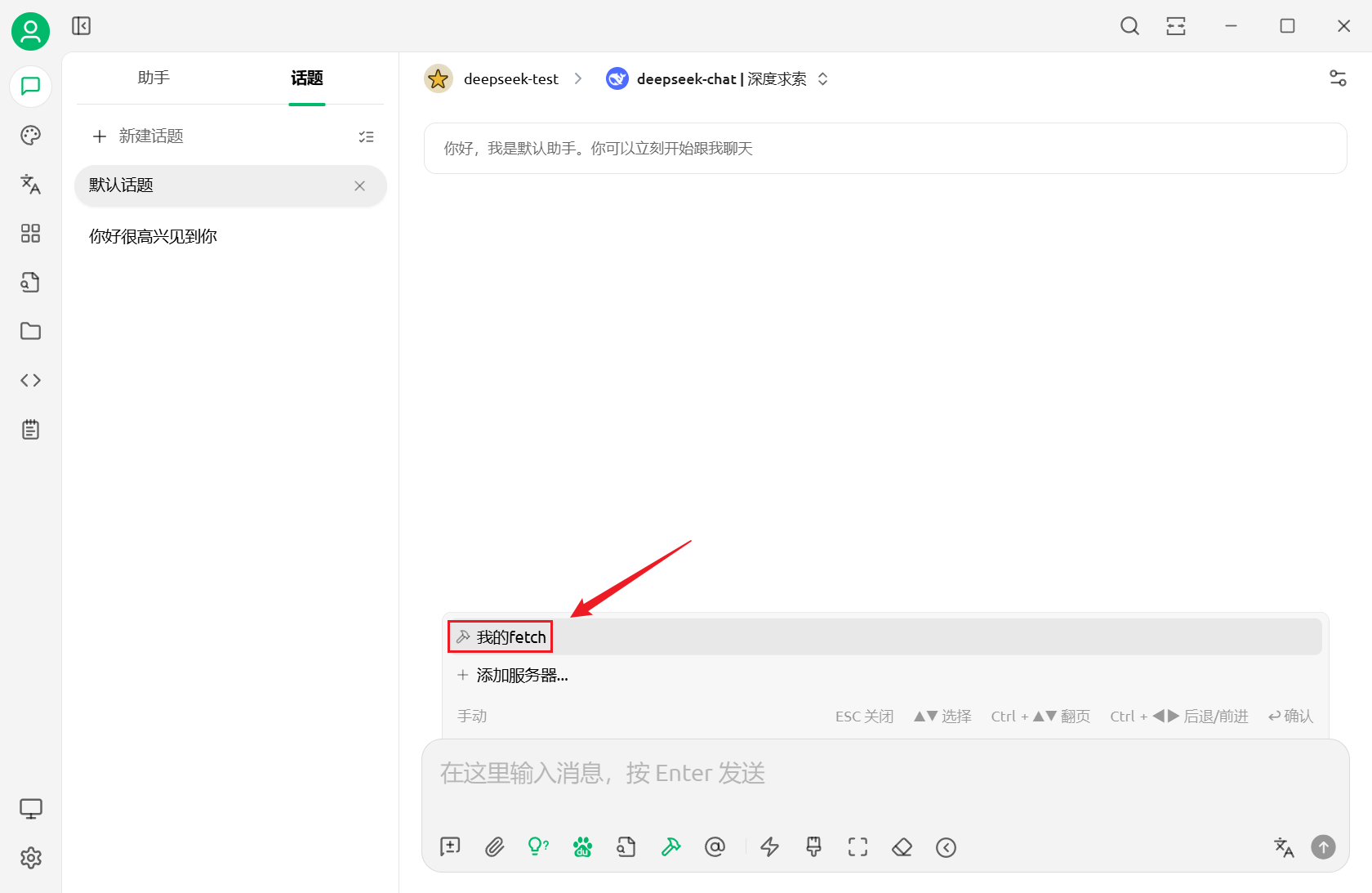Click the eraser clear context icon
This screenshot has width=1372, height=893.
902,847
